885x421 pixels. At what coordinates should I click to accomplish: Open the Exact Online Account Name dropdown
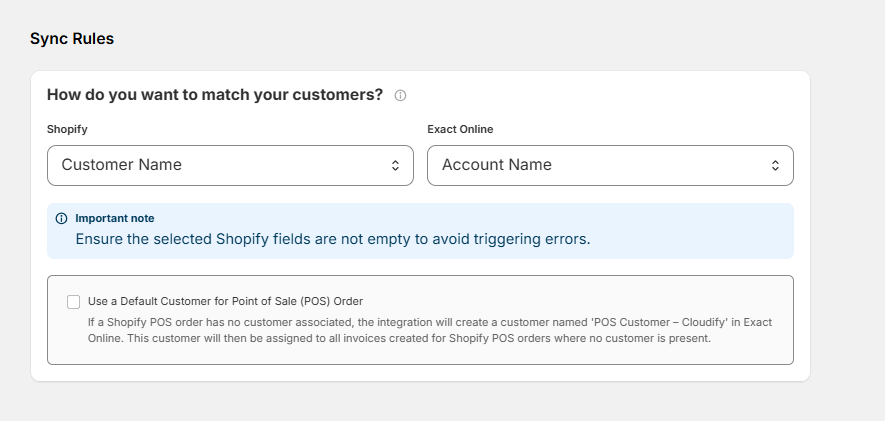(x=610, y=165)
